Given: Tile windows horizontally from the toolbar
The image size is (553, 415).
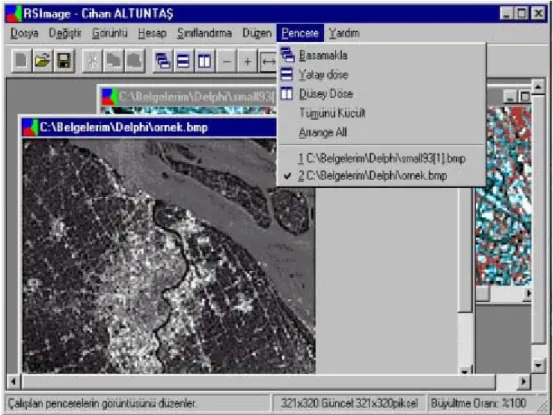Looking at the screenshot, I should pos(183,61).
